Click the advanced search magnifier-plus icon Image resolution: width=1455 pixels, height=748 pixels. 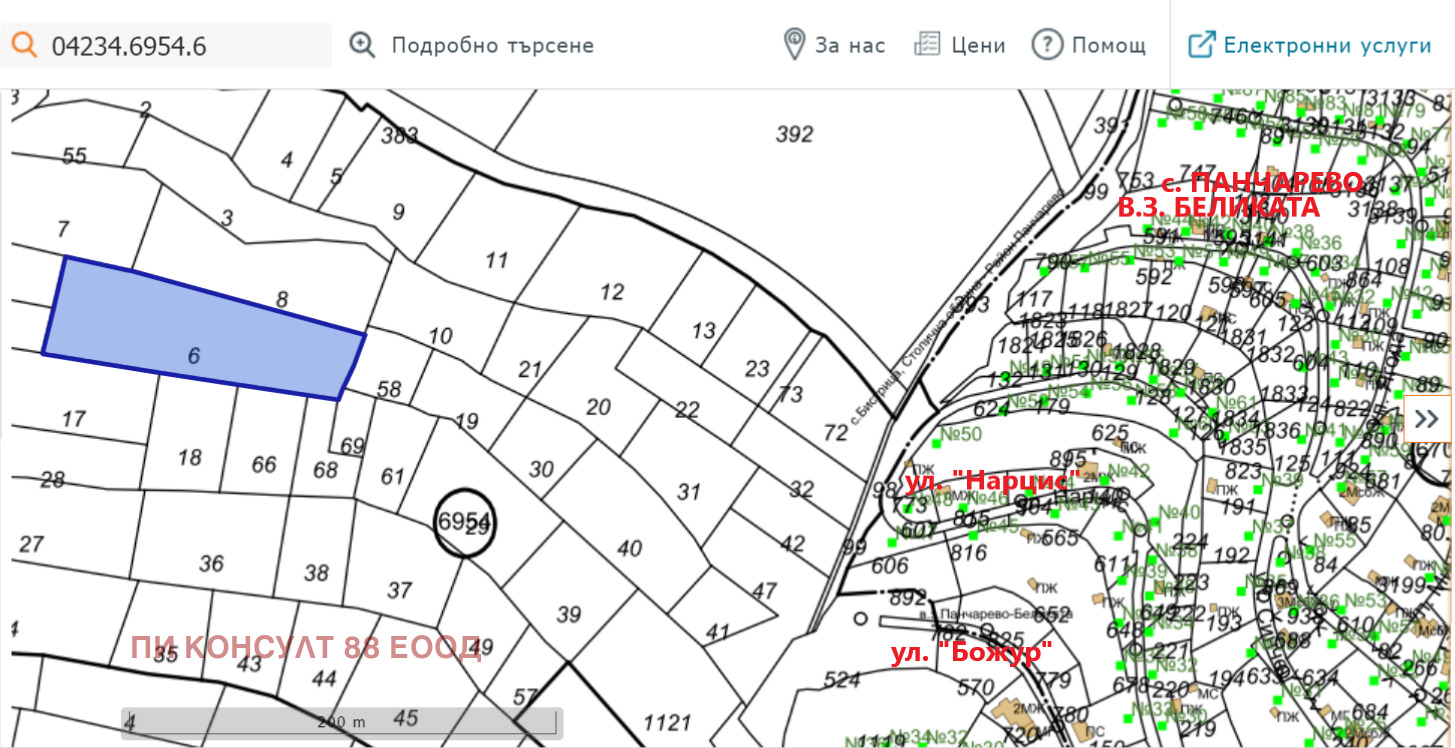click(361, 45)
